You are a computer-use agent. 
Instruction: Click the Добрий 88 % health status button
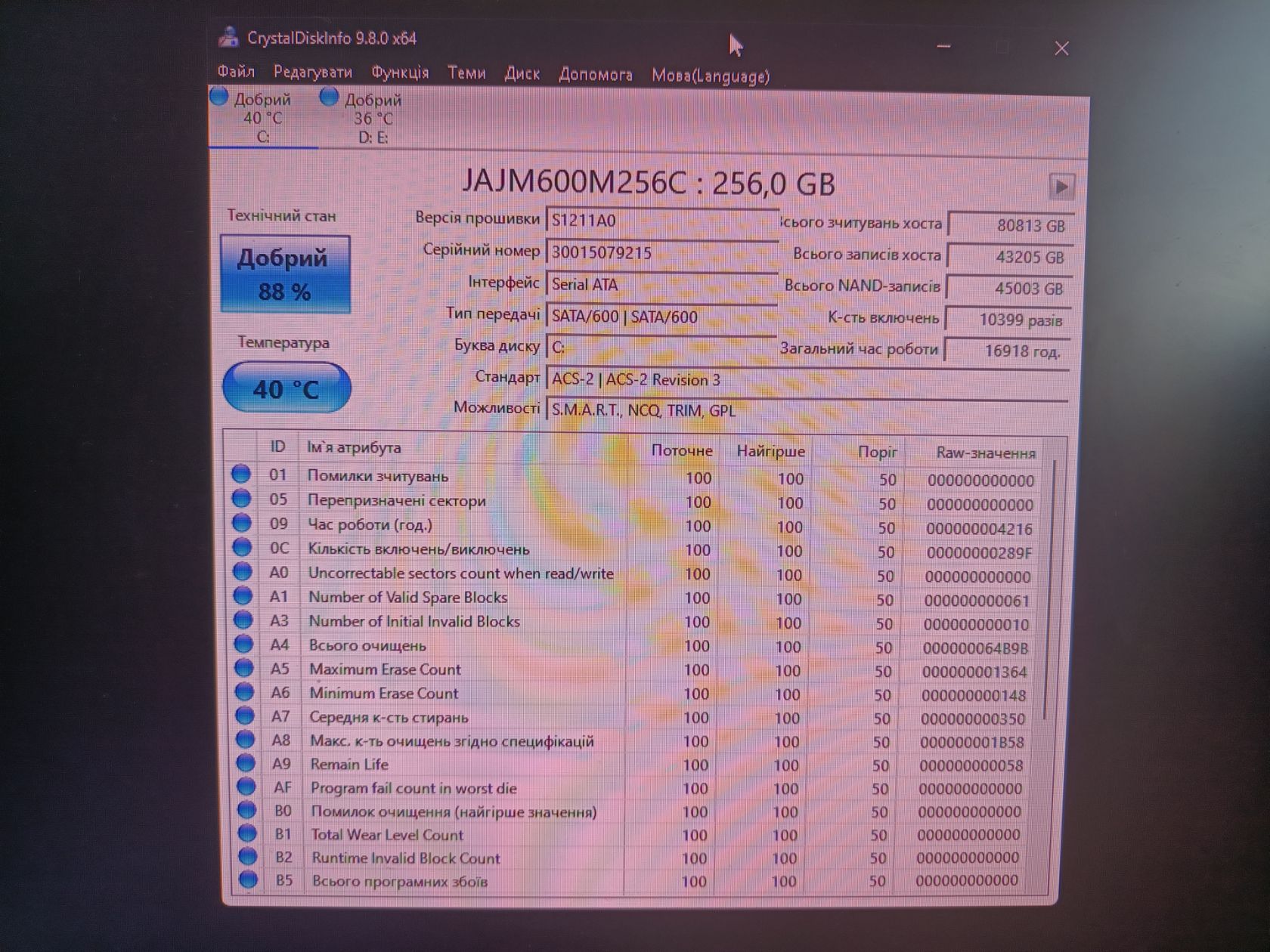pyautogui.click(x=285, y=274)
